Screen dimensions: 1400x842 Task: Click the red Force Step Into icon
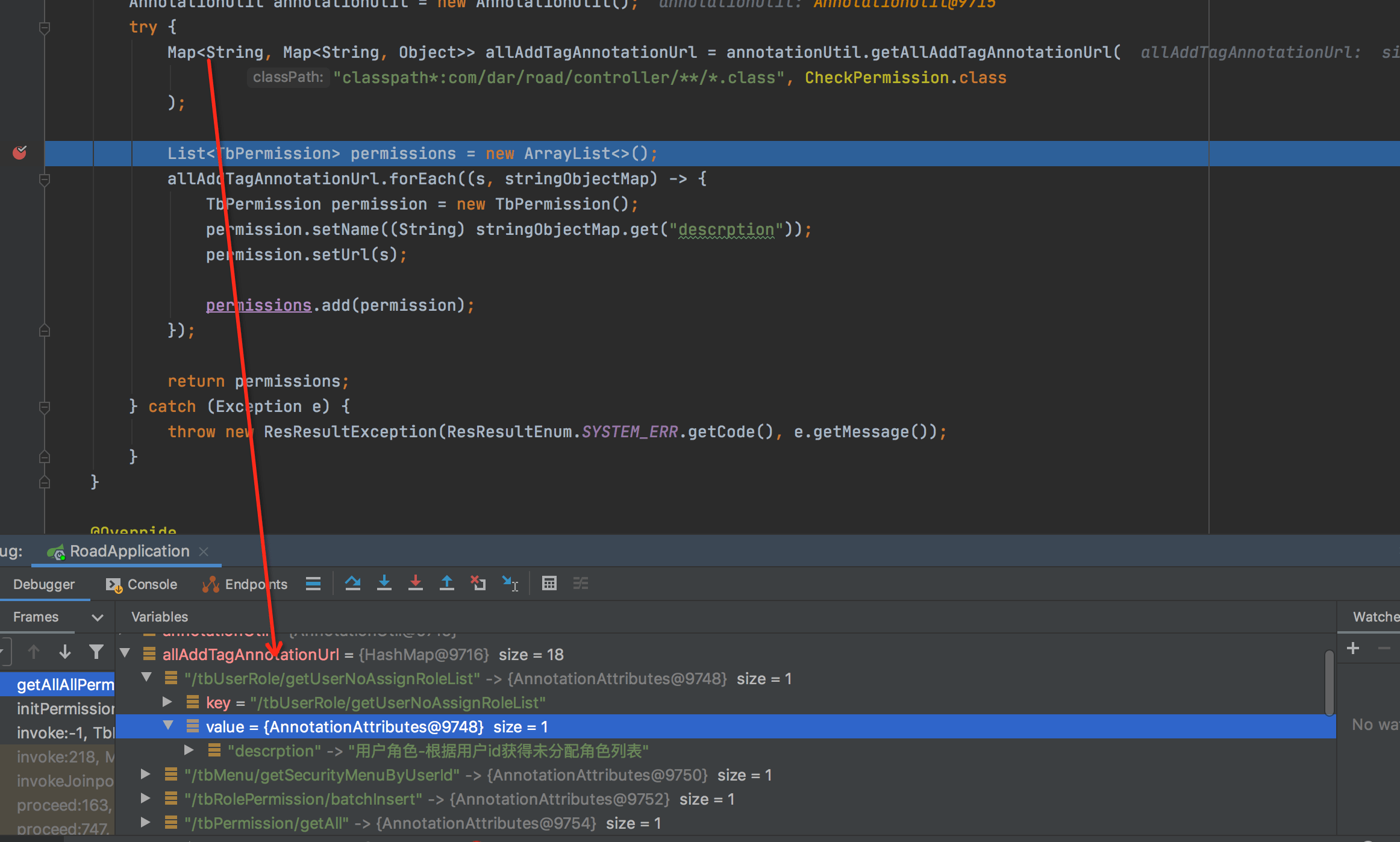pos(415,583)
